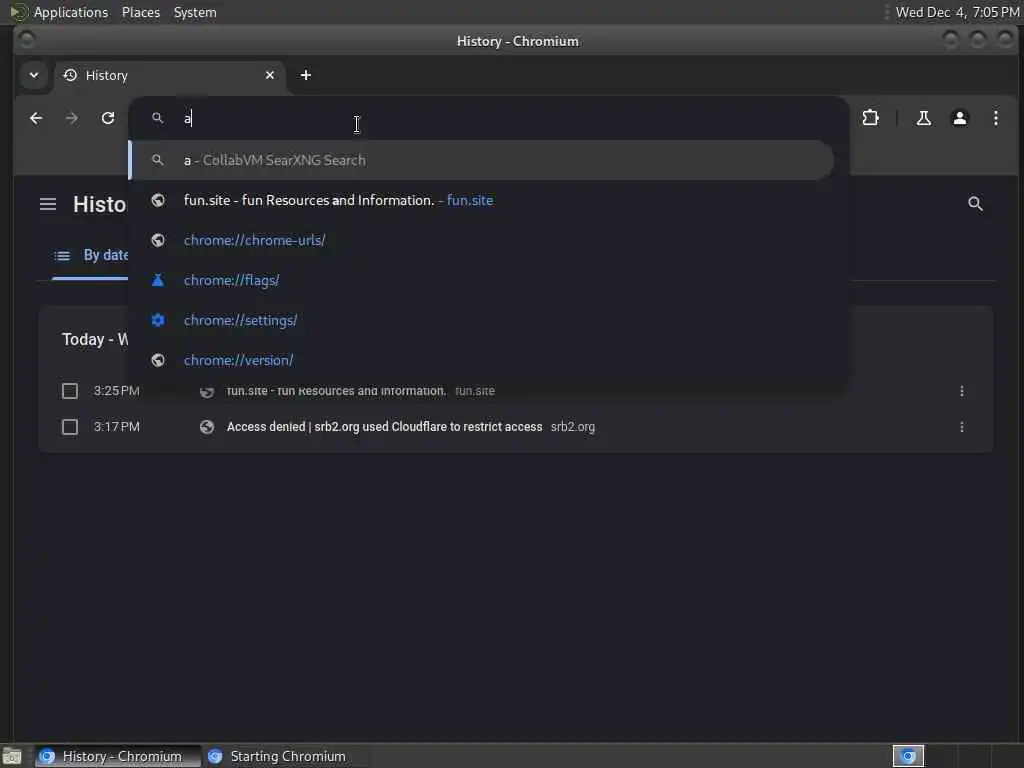Select the By date tab
The height and width of the screenshot is (768, 1024).
[x=90, y=255]
